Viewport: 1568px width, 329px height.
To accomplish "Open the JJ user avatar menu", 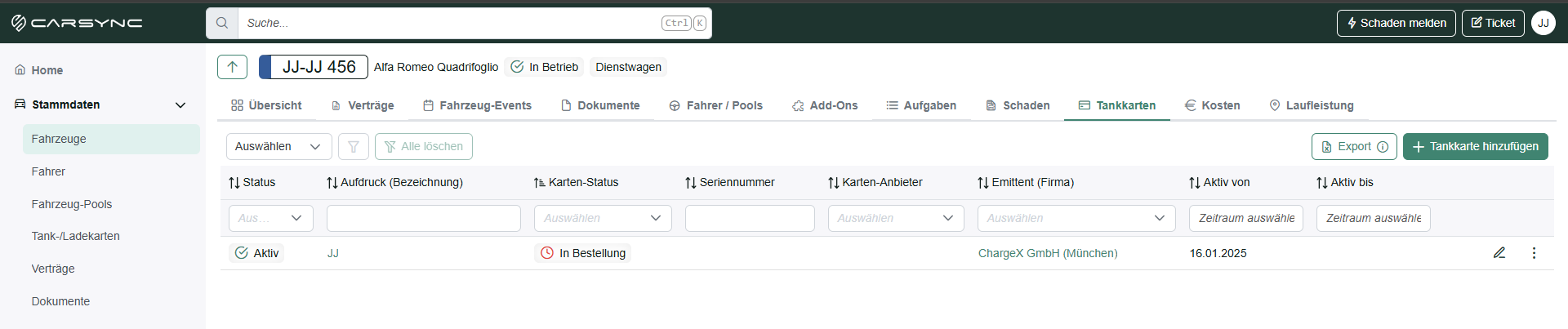I will 1543,23.
